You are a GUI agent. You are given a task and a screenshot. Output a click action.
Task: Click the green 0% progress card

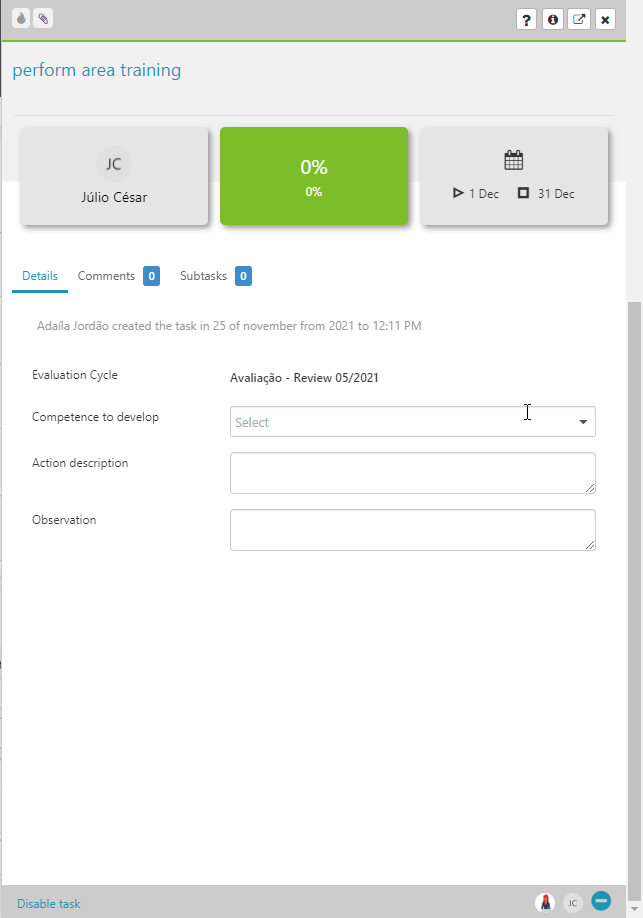click(314, 176)
